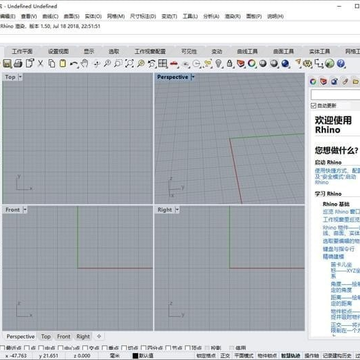This screenshot has width=360, height=360.
Task: Click the Layers icon in toolbar
Action: pyautogui.click(x=241, y=63)
